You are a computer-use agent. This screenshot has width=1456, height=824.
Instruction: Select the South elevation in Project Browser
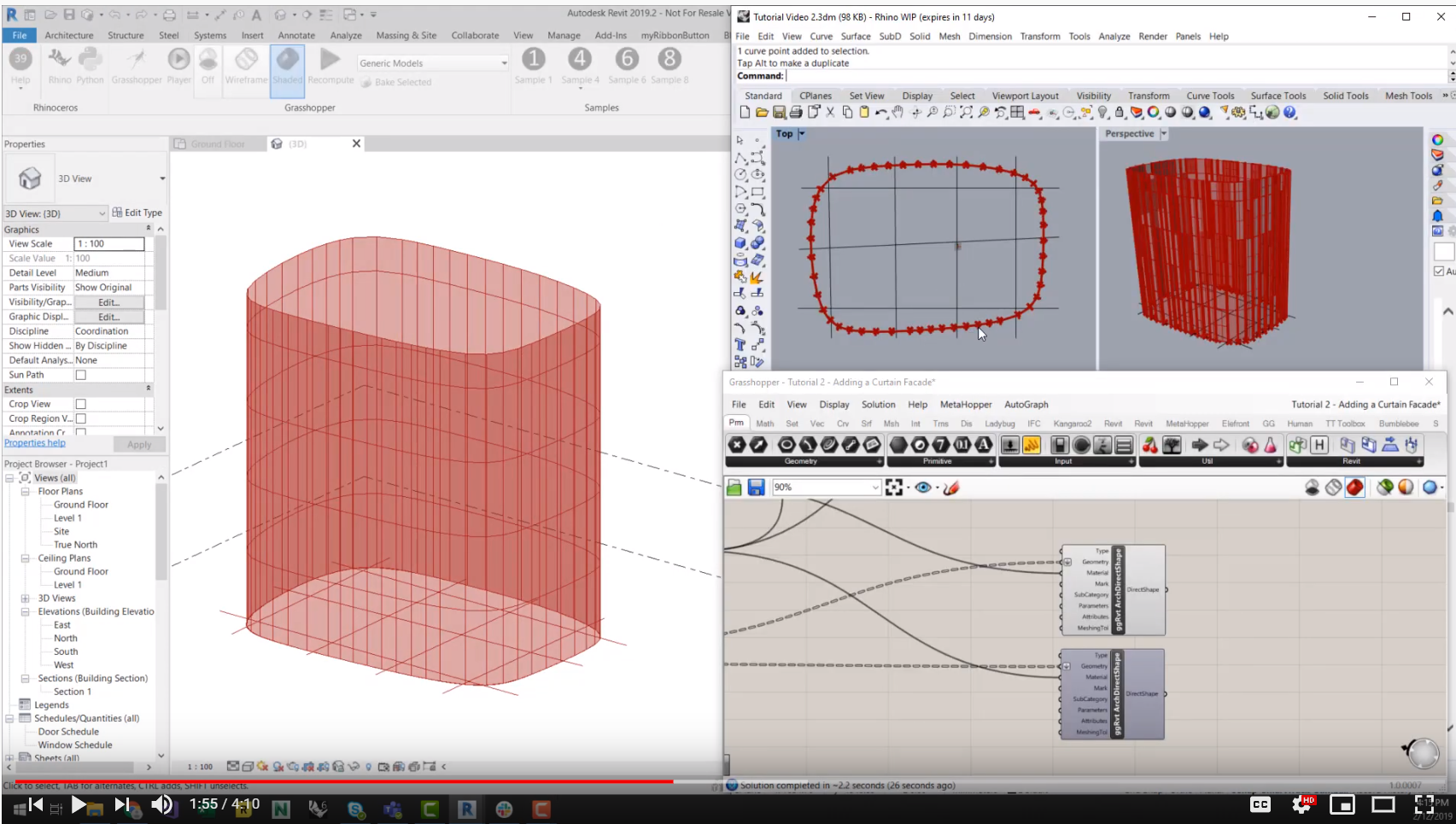pos(66,652)
